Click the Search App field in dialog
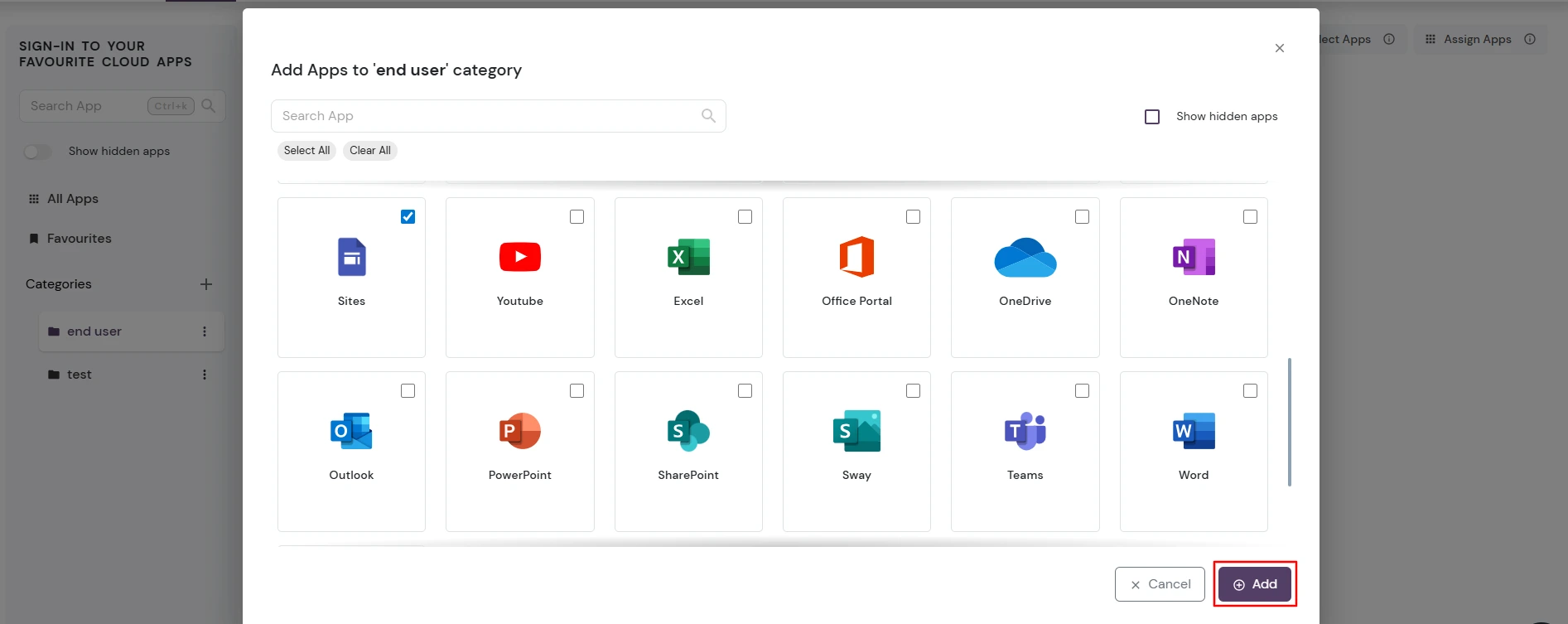1568x624 pixels. [x=489, y=116]
